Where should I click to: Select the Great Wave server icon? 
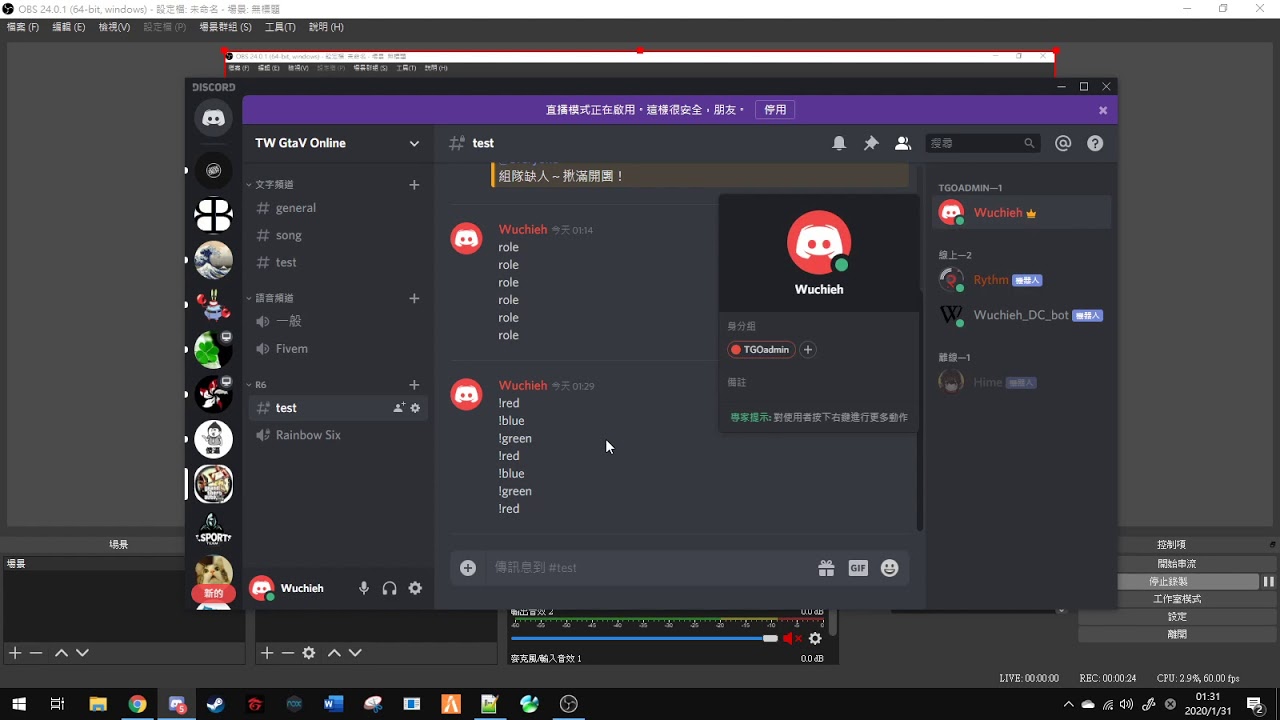click(x=213, y=260)
